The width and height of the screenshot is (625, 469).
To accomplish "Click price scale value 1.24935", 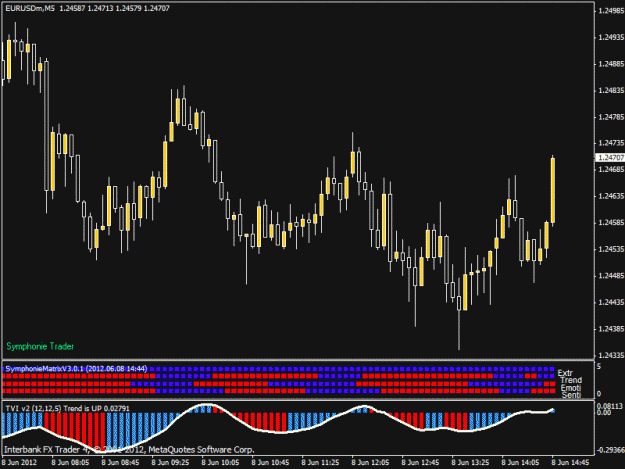I will point(611,37).
